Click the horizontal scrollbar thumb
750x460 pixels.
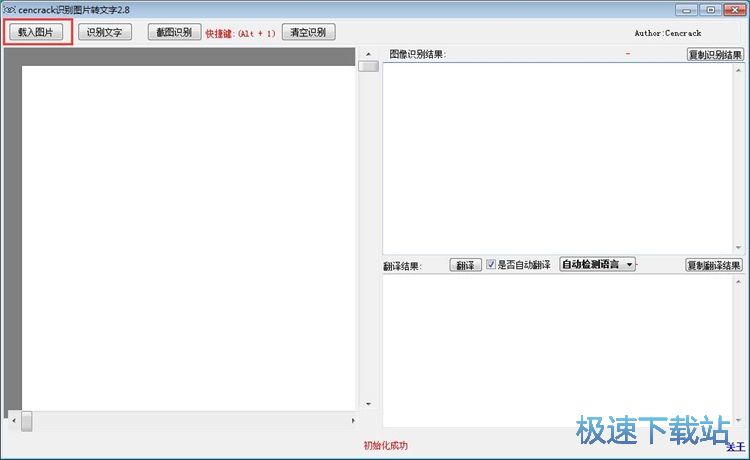point(27,421)
